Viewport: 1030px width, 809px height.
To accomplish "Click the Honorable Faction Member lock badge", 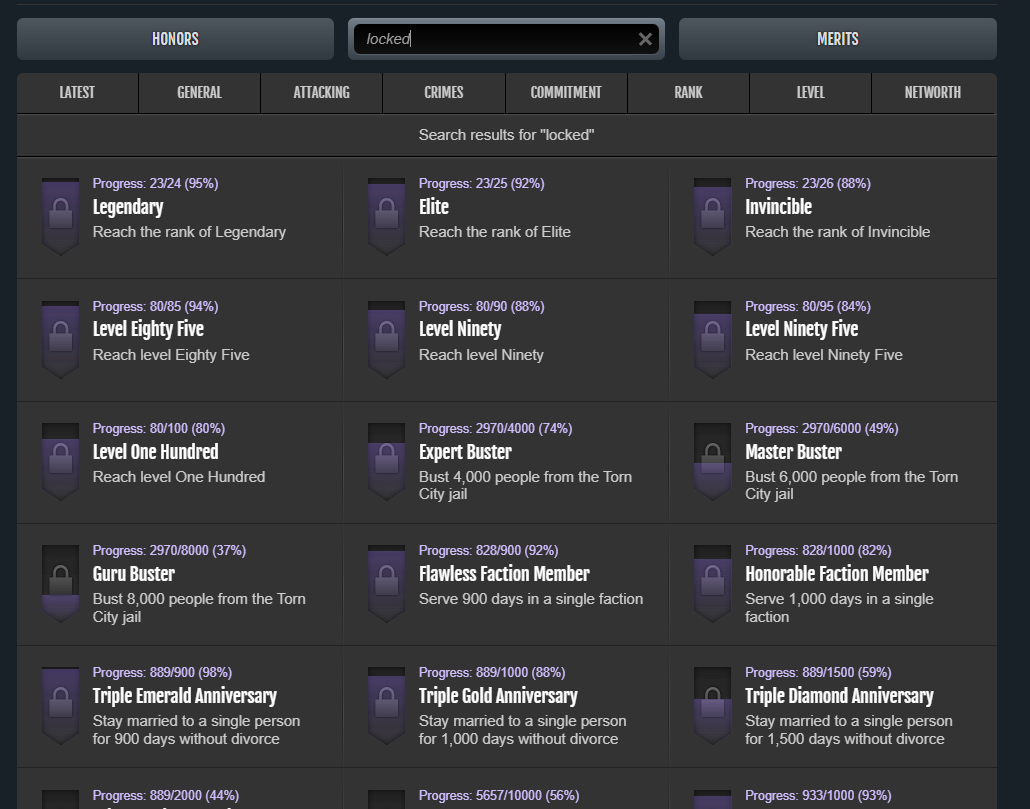I will (x=713, y=584).
